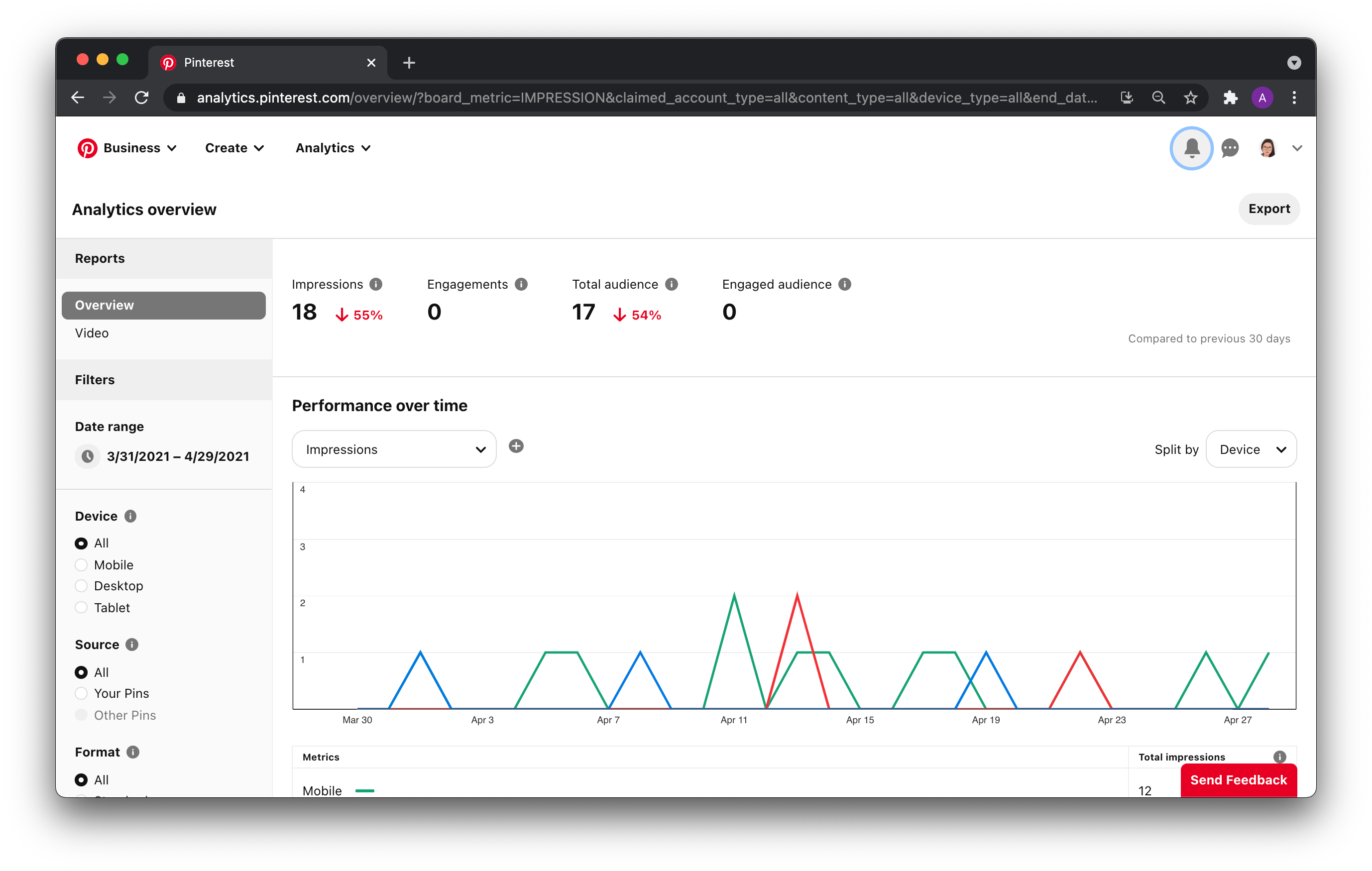Close the Pinterest tab
This screenshot has height=871, width=1372.
point(371,63)
